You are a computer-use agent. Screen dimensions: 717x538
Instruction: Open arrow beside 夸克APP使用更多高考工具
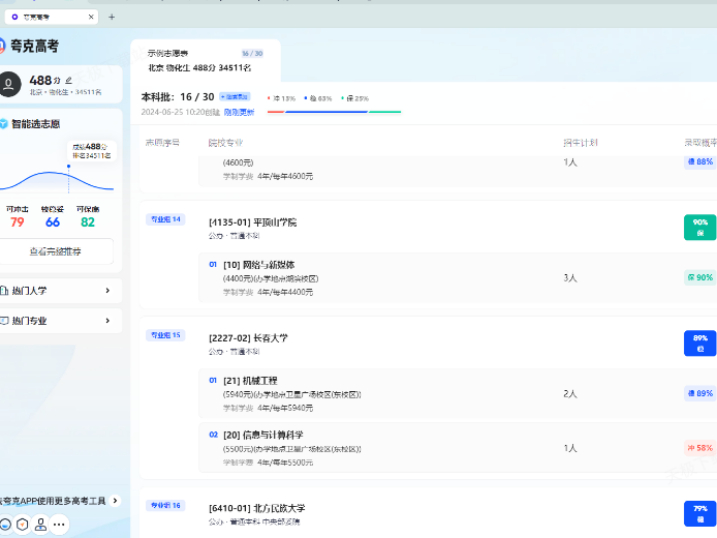[115, 501]
